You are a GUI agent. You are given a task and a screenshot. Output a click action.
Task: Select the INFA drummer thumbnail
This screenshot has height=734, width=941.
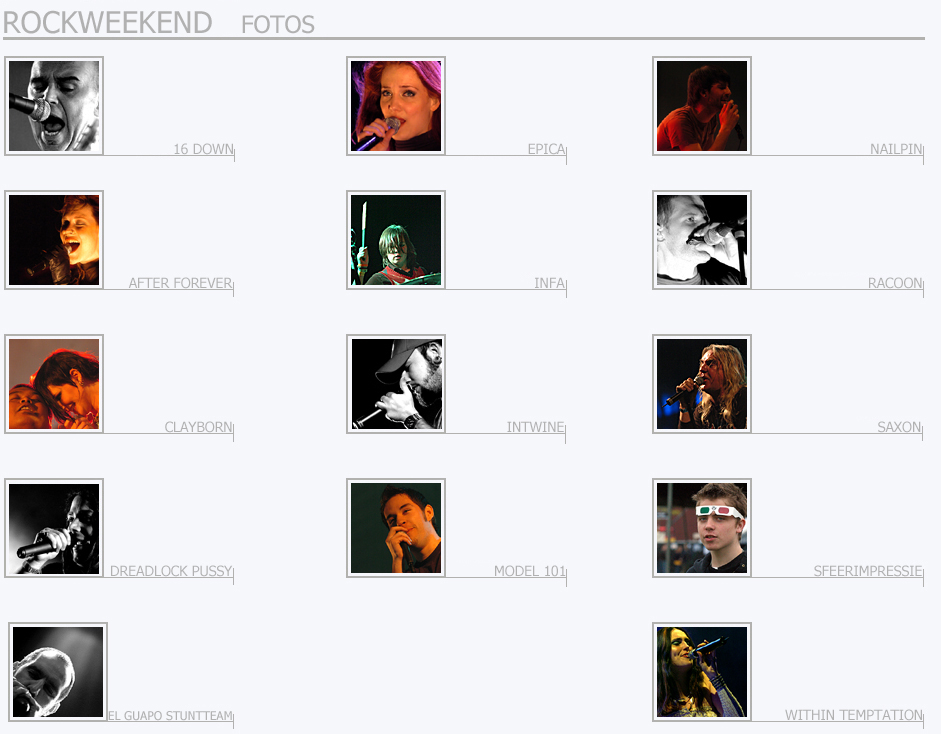396,240
